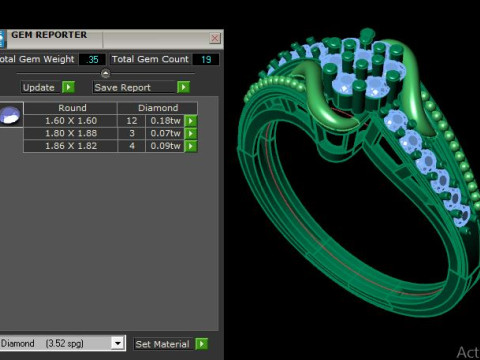Viewport: 480px width, 360px height.
Task: Click the 0.09tw weight cell
Action: (x=165, y=146)
